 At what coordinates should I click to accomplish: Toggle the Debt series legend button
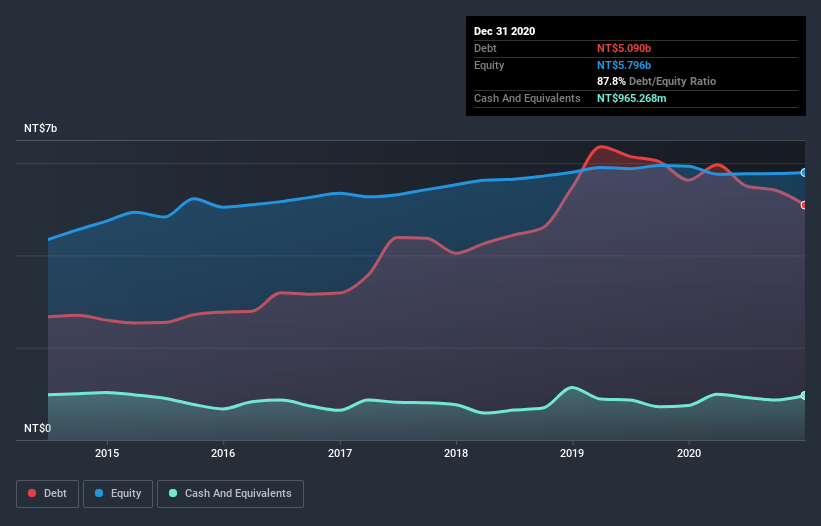48,494
